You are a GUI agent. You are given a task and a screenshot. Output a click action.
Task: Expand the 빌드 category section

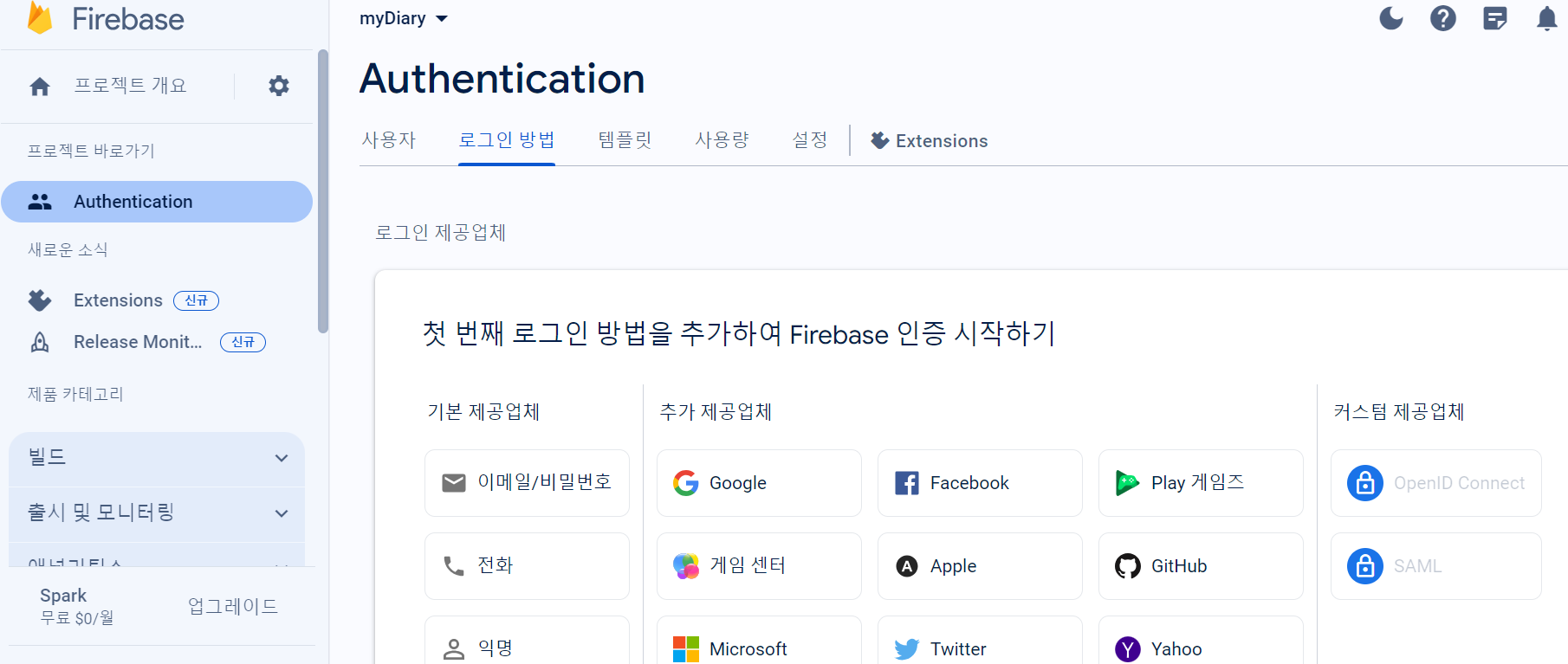tap(157, 458)
